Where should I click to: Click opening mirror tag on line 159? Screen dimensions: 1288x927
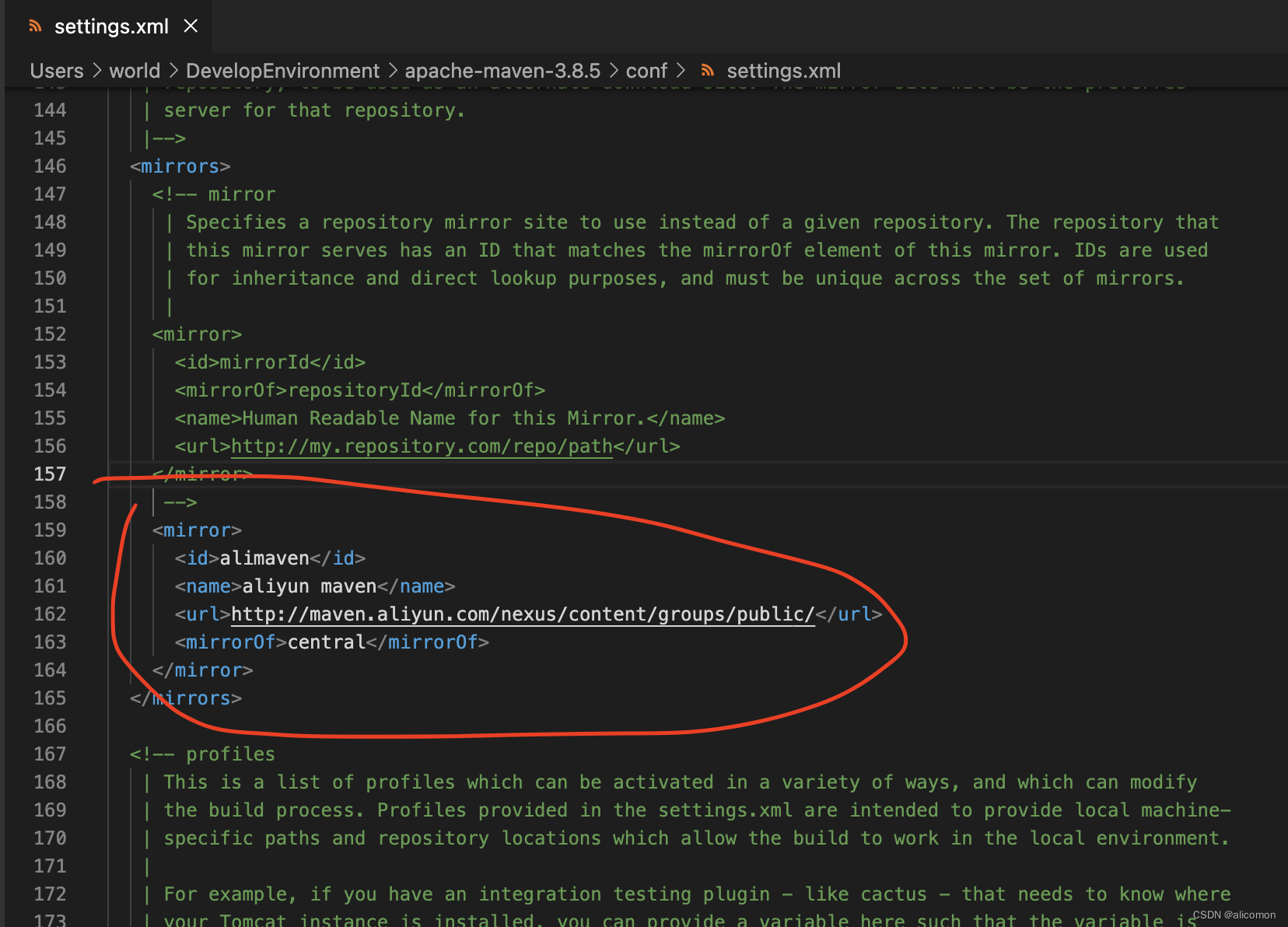pyautogui.click(x=198, y=530)
